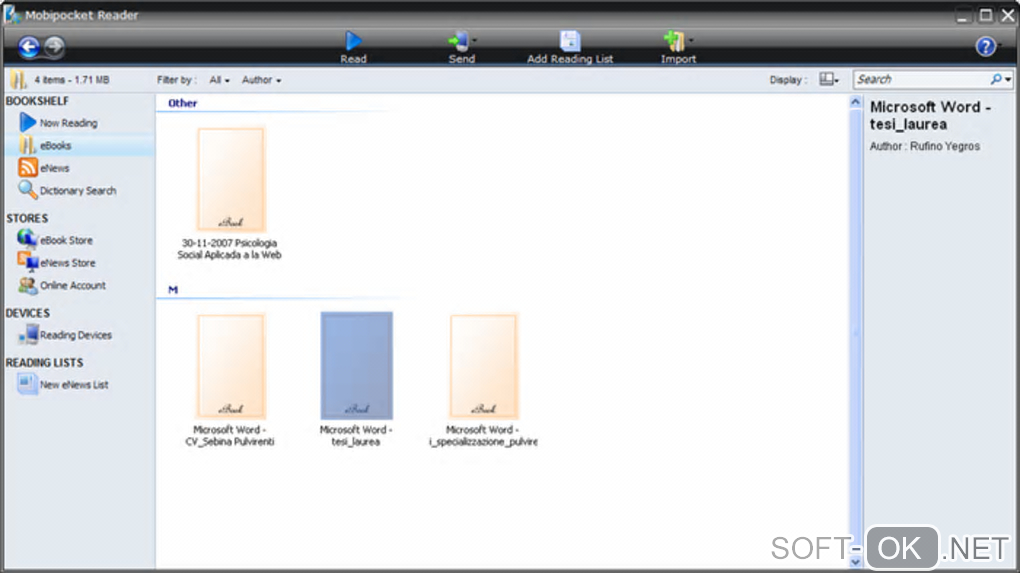Select the highlighted tesi_laurea book cover

point(356,366)
